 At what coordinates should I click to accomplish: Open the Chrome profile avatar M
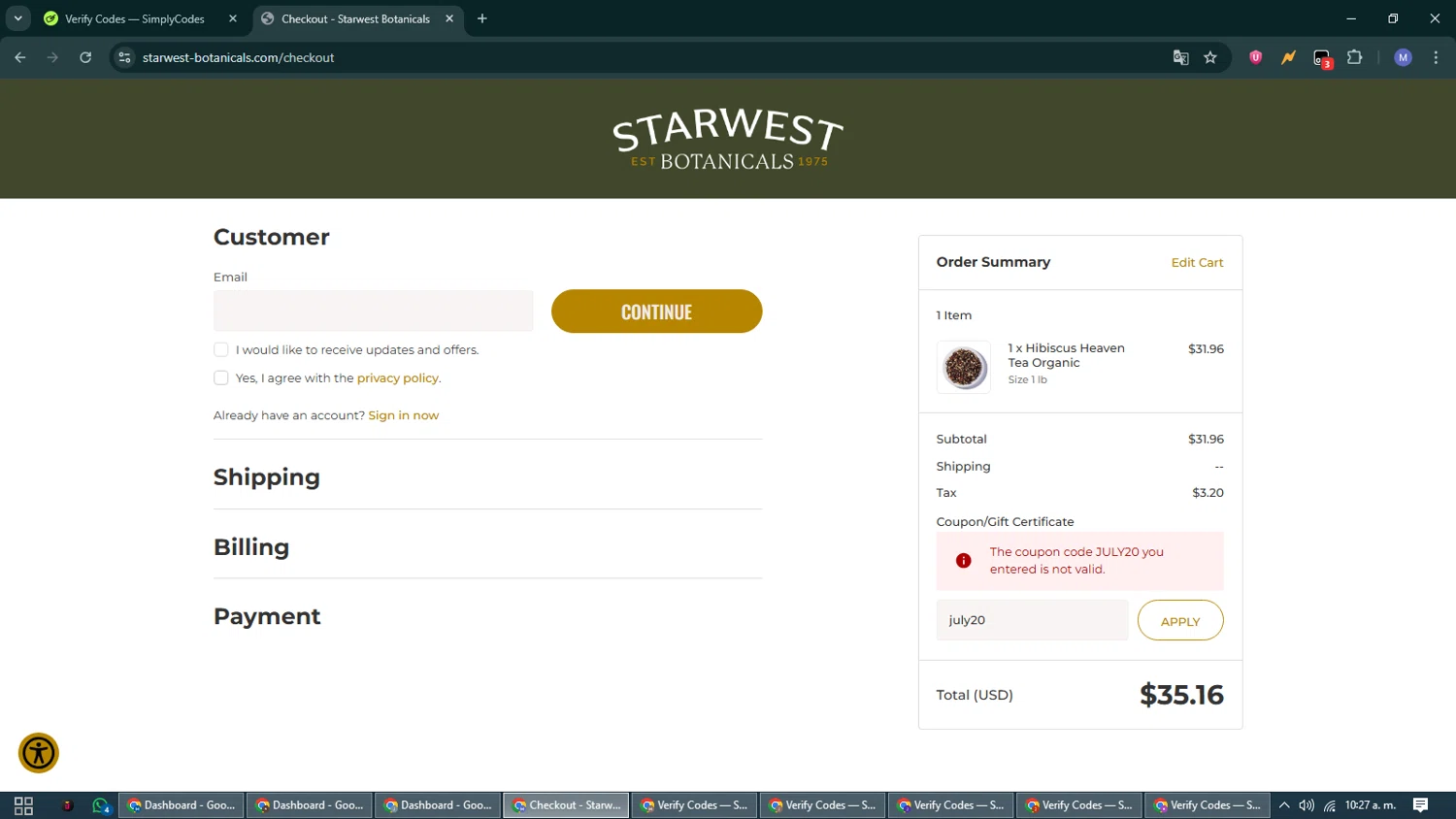tap(1403, 57)
